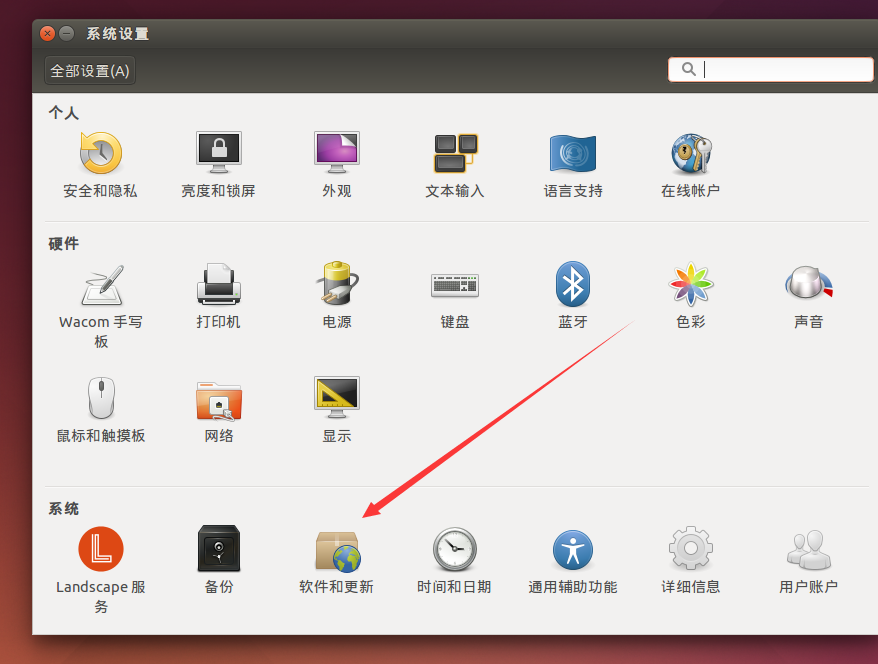Open 安全和隐私 settings icon

pos(100,153)
